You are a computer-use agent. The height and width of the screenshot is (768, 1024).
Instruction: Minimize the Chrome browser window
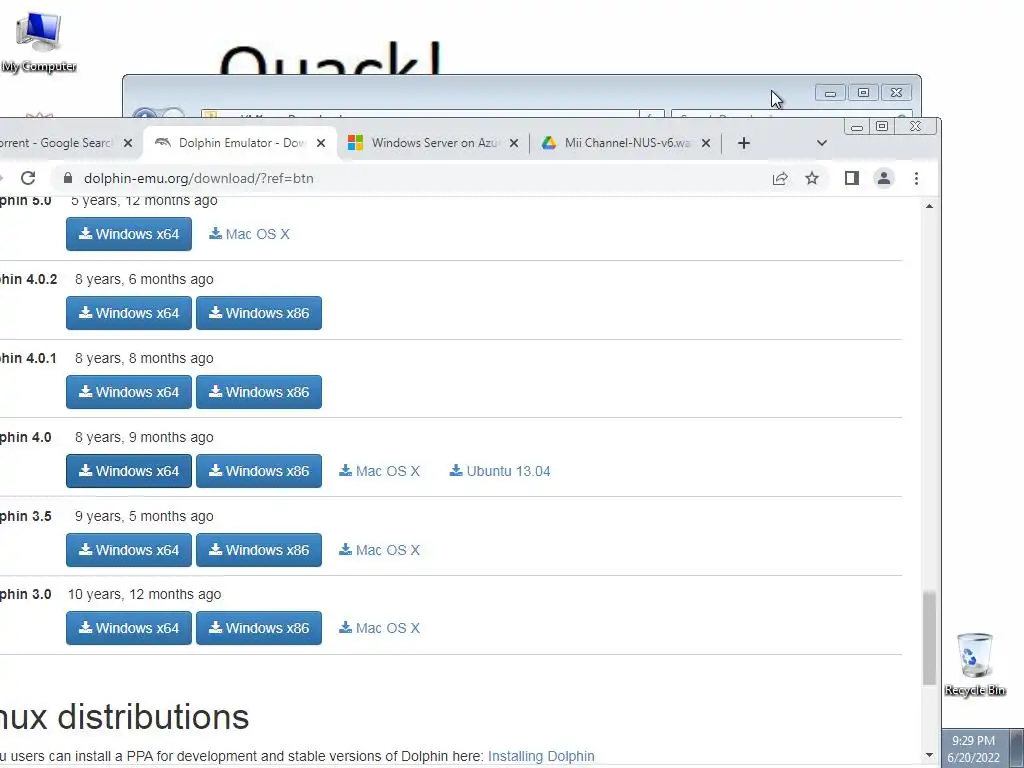pos(857,127)
